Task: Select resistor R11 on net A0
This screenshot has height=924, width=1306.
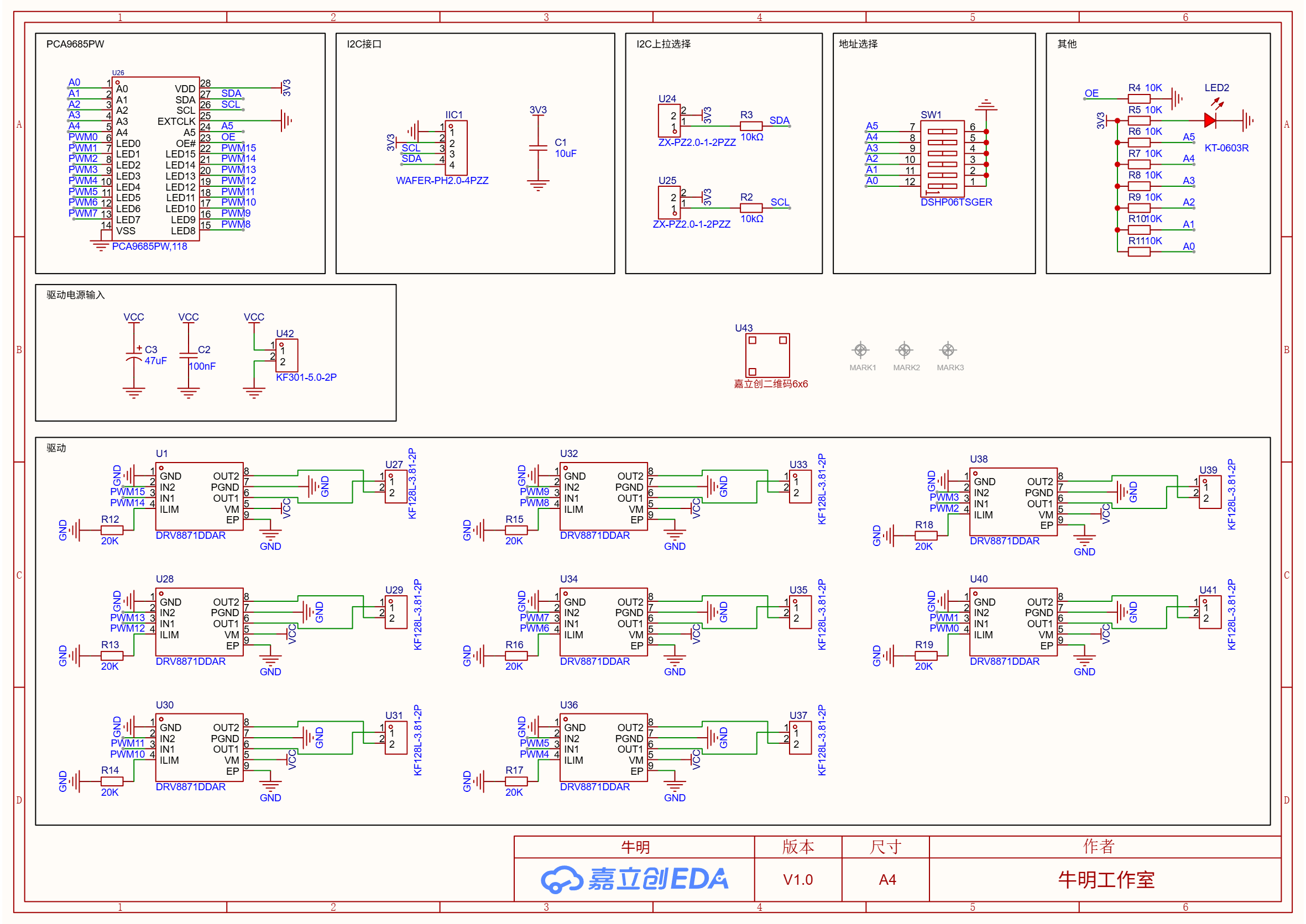Action: pyautogui.click(x=1139, y=251)
